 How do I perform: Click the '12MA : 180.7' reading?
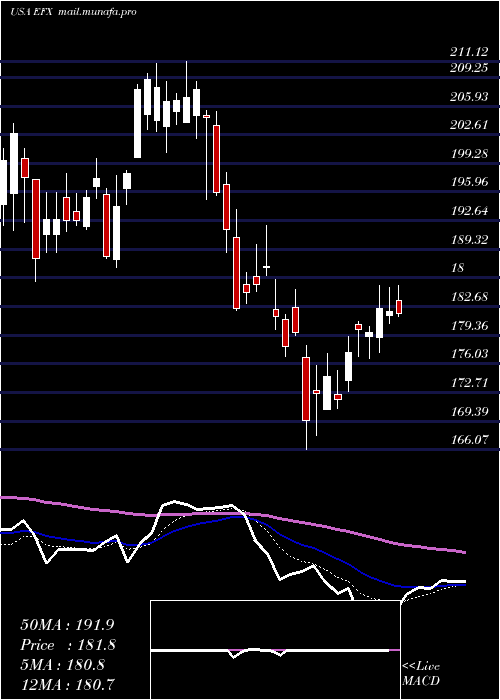coord(67,684)
